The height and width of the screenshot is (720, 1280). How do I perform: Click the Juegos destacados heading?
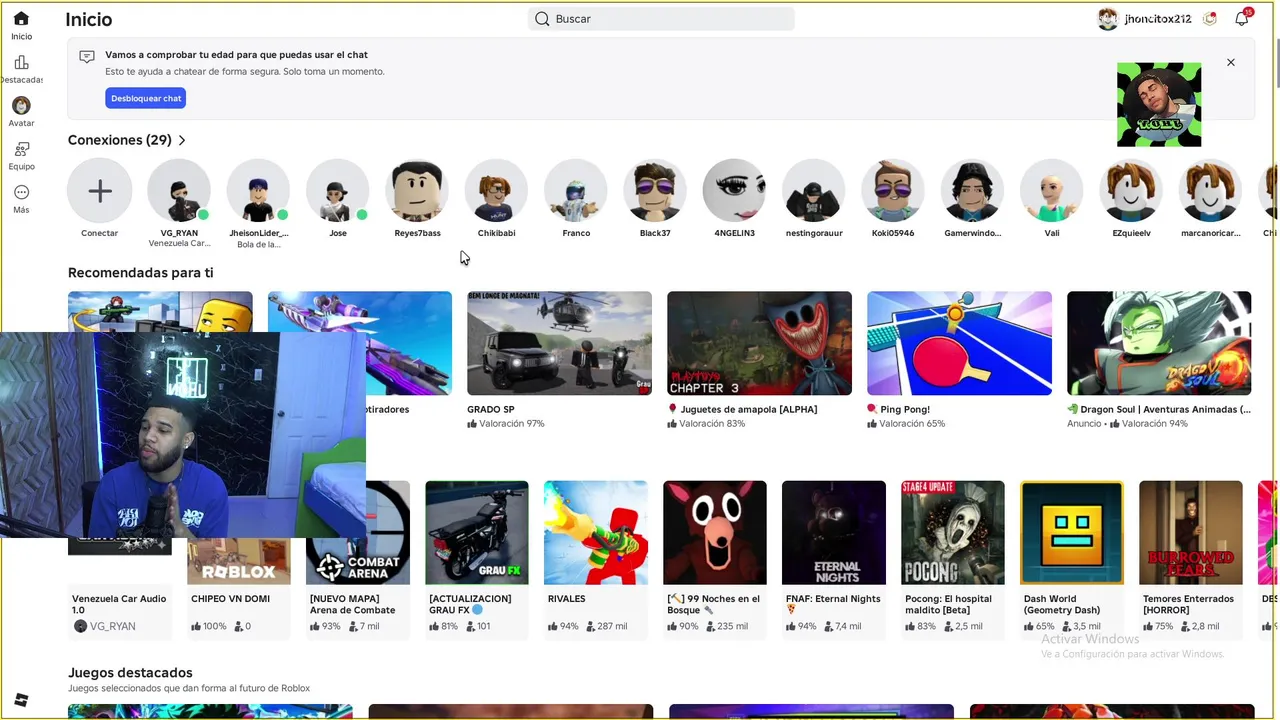click(130, 673)
